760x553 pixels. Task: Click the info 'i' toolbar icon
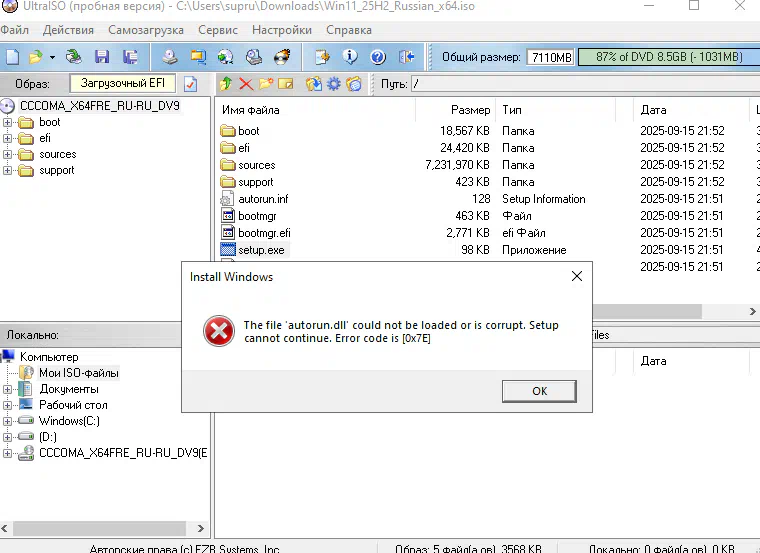pos(351,57)
